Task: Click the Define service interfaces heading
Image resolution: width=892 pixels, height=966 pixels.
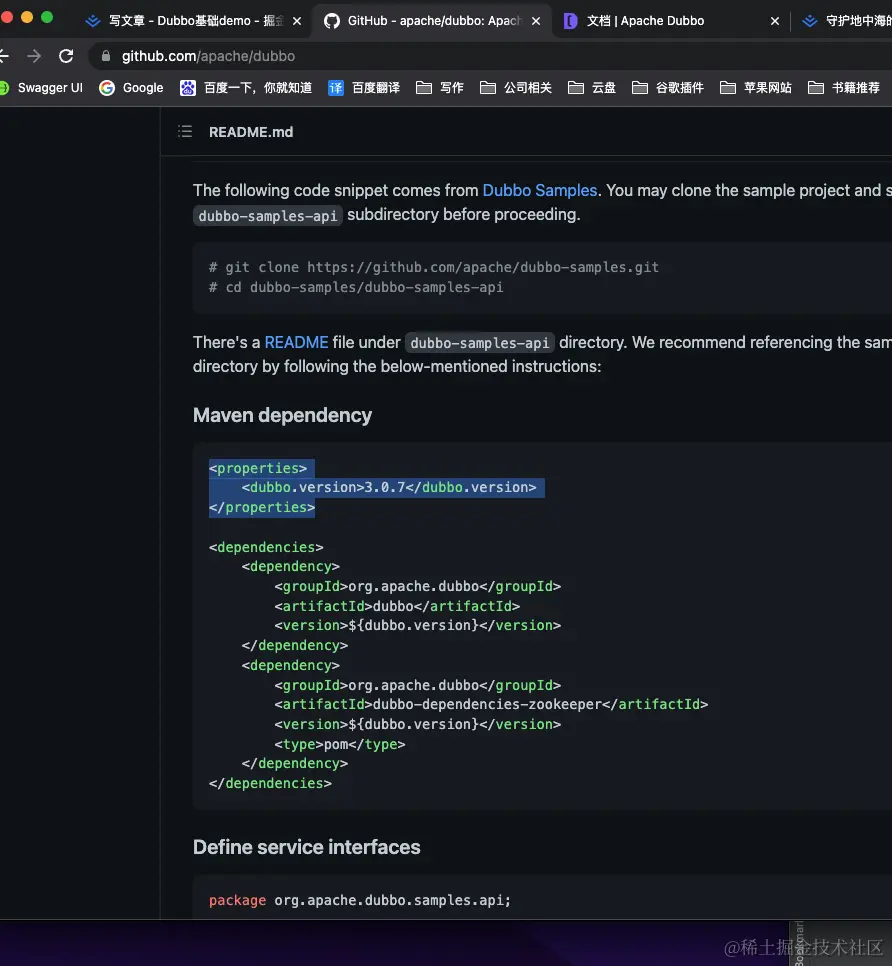Action: tap(306, 847)
